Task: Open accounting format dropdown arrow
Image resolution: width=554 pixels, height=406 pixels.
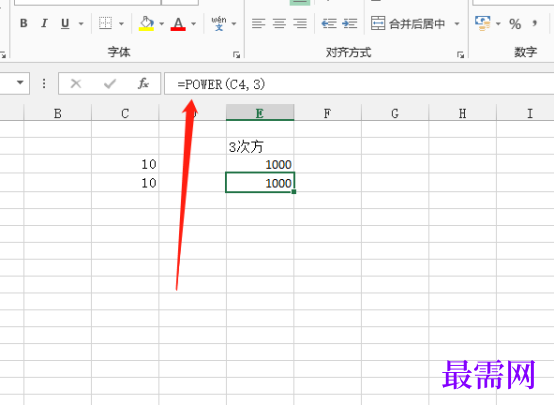Action: click(x=498, y=24)
